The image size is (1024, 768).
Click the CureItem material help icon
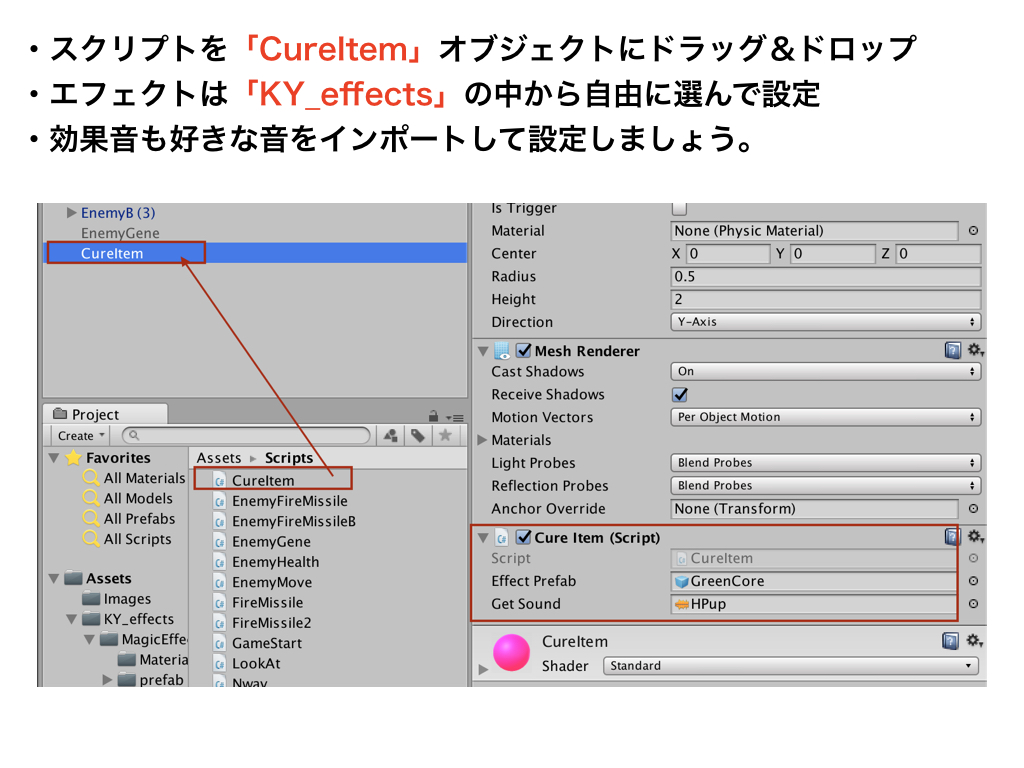click(951, 641)
